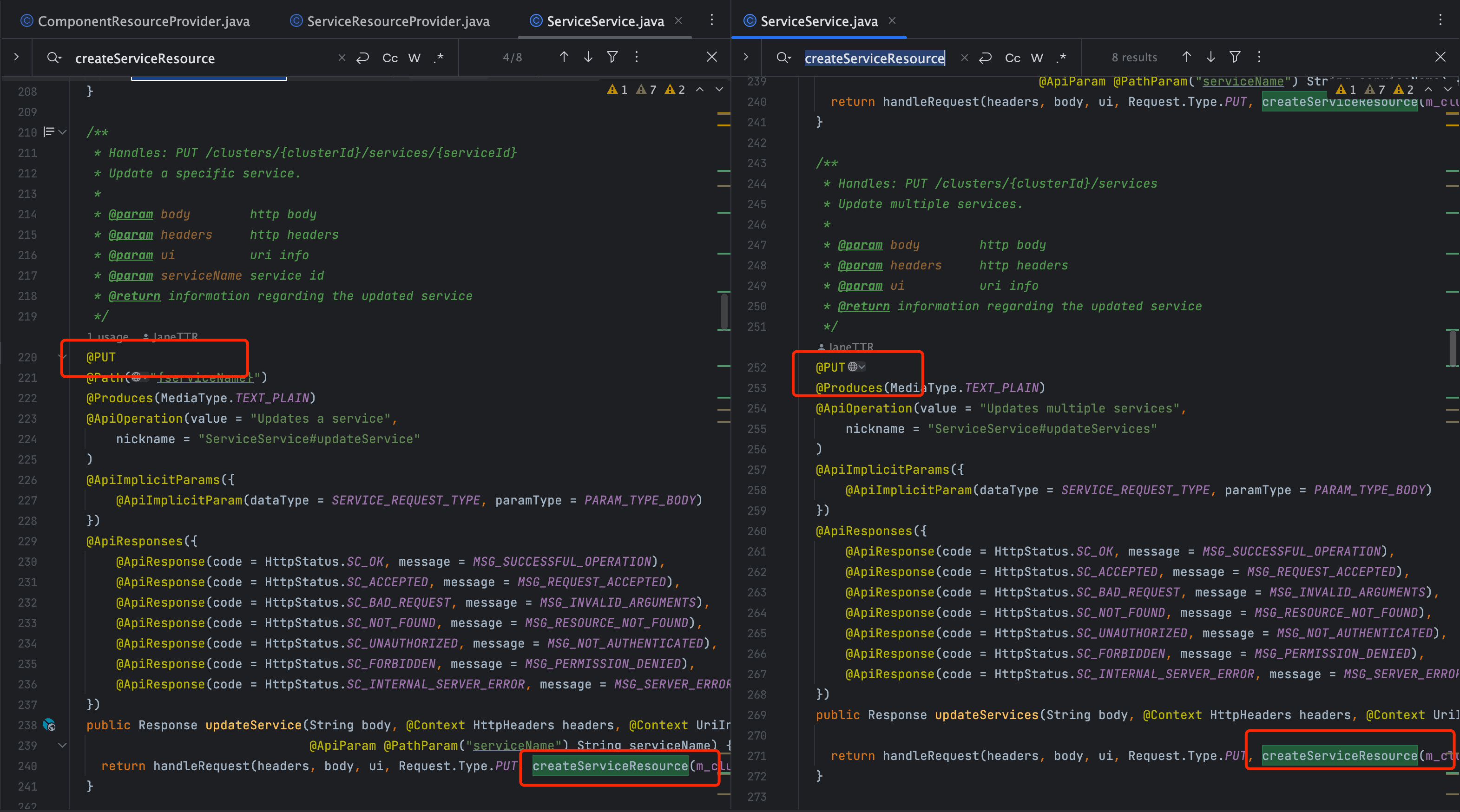Viewport: 1460px width, 812px height.
Task: Go to previous occurrence in left search bar
Action: [564, 57]
